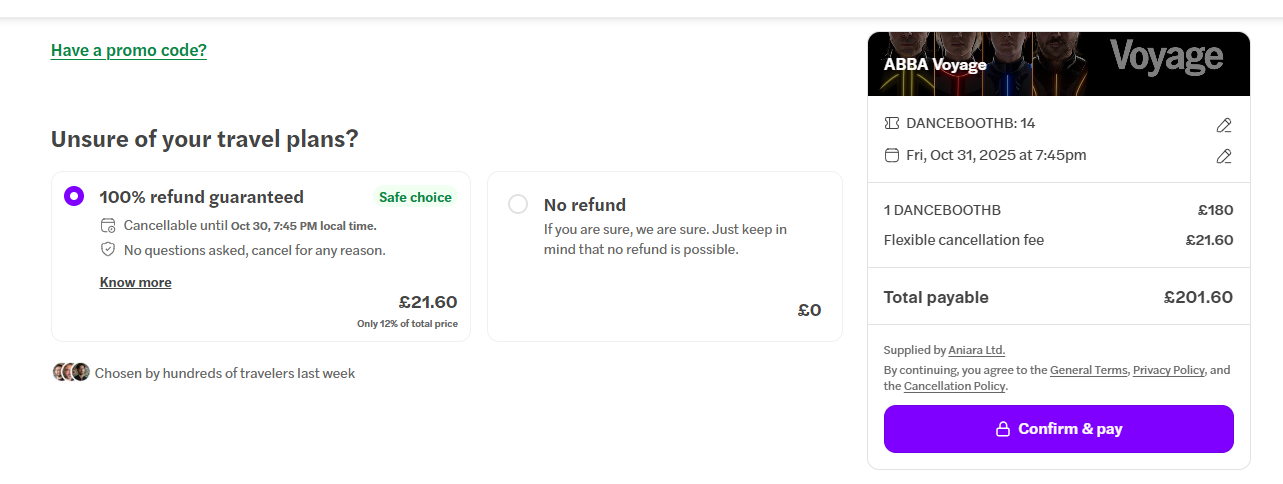Image resolution: width=1283 pixels, height=484 pixels.
Task: Edit the DANCEBOOTHB ticket selection pencil icon
Action: point(1223,125)
